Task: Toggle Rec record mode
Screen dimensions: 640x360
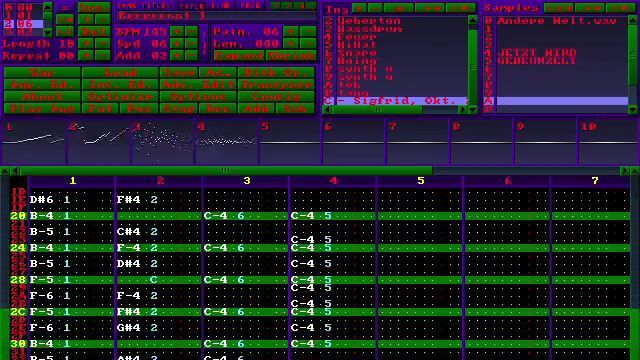Action: point(218,109)
